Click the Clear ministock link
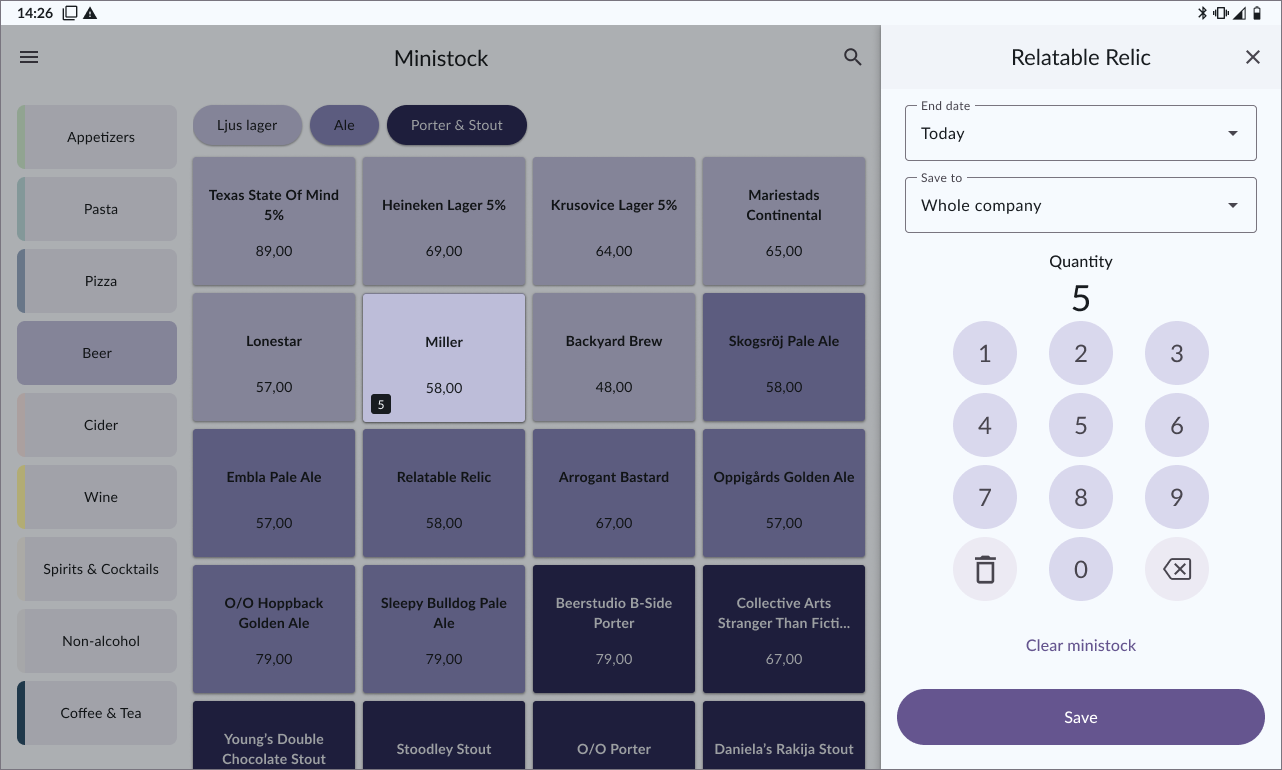This screenshot has height=770, width=1282. 1081,645
